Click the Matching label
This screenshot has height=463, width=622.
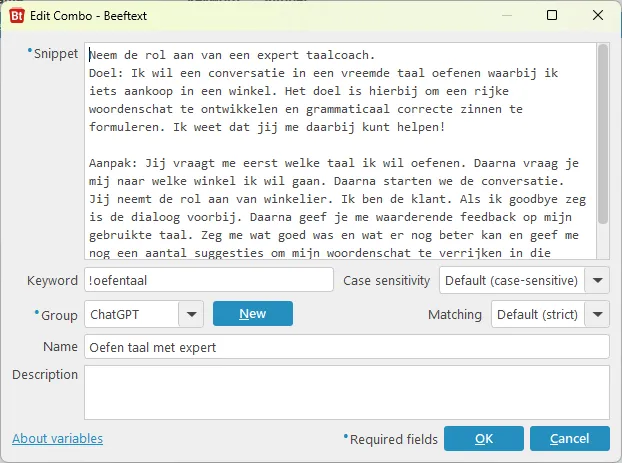(x=455, y=315)
